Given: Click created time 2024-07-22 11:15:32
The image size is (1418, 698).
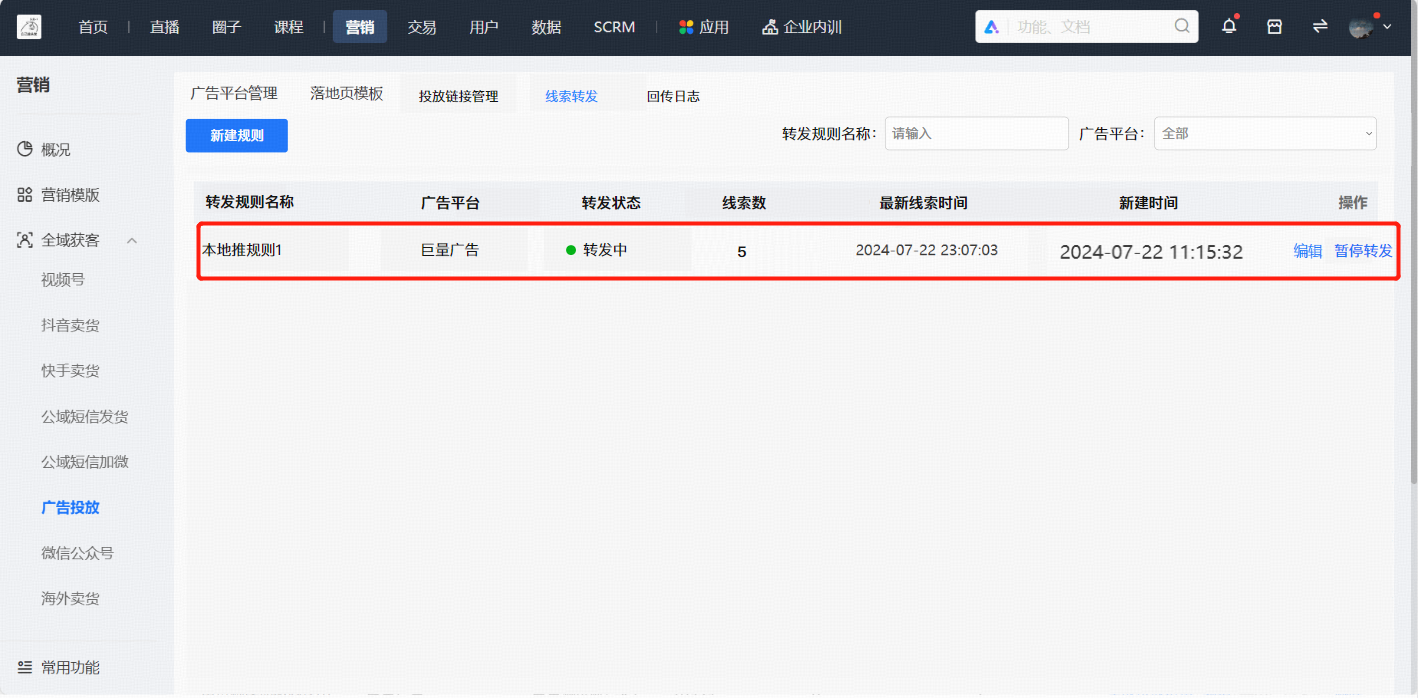Looking at the screenshot, I should coord(1151,252).
